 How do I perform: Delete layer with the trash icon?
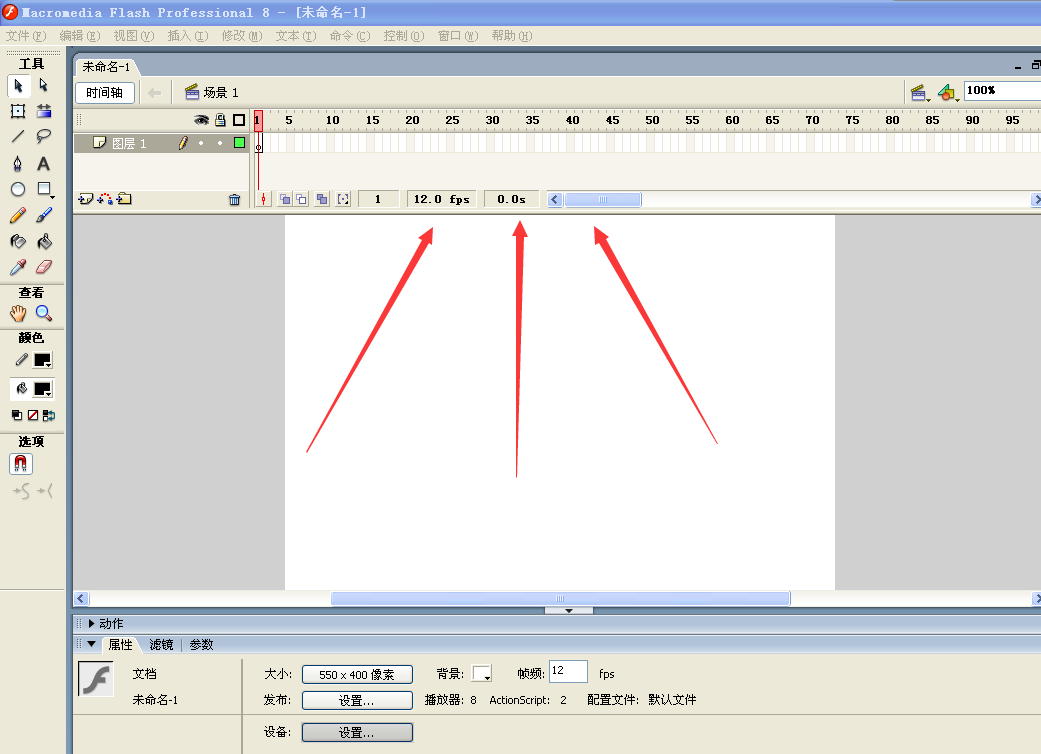pyautogui.click(x=234, y=199)
